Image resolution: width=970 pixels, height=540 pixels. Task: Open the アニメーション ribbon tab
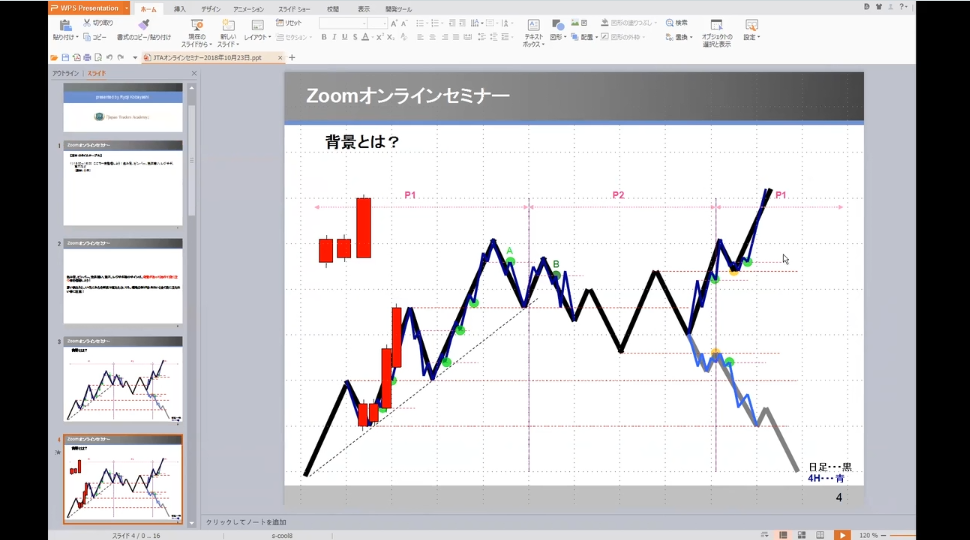point(248,8)
